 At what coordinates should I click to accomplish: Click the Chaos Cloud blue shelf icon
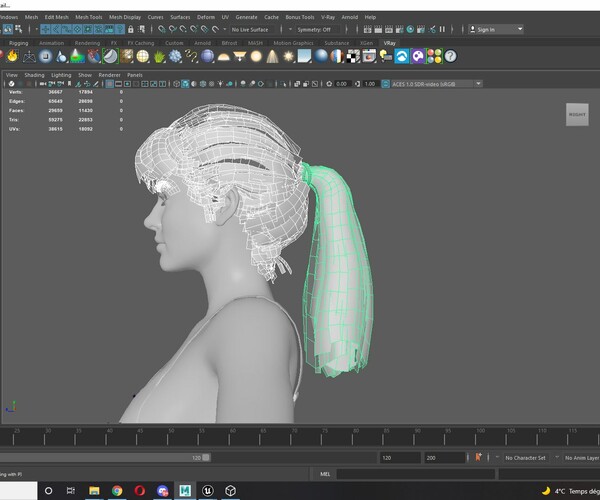click(402, 56)
